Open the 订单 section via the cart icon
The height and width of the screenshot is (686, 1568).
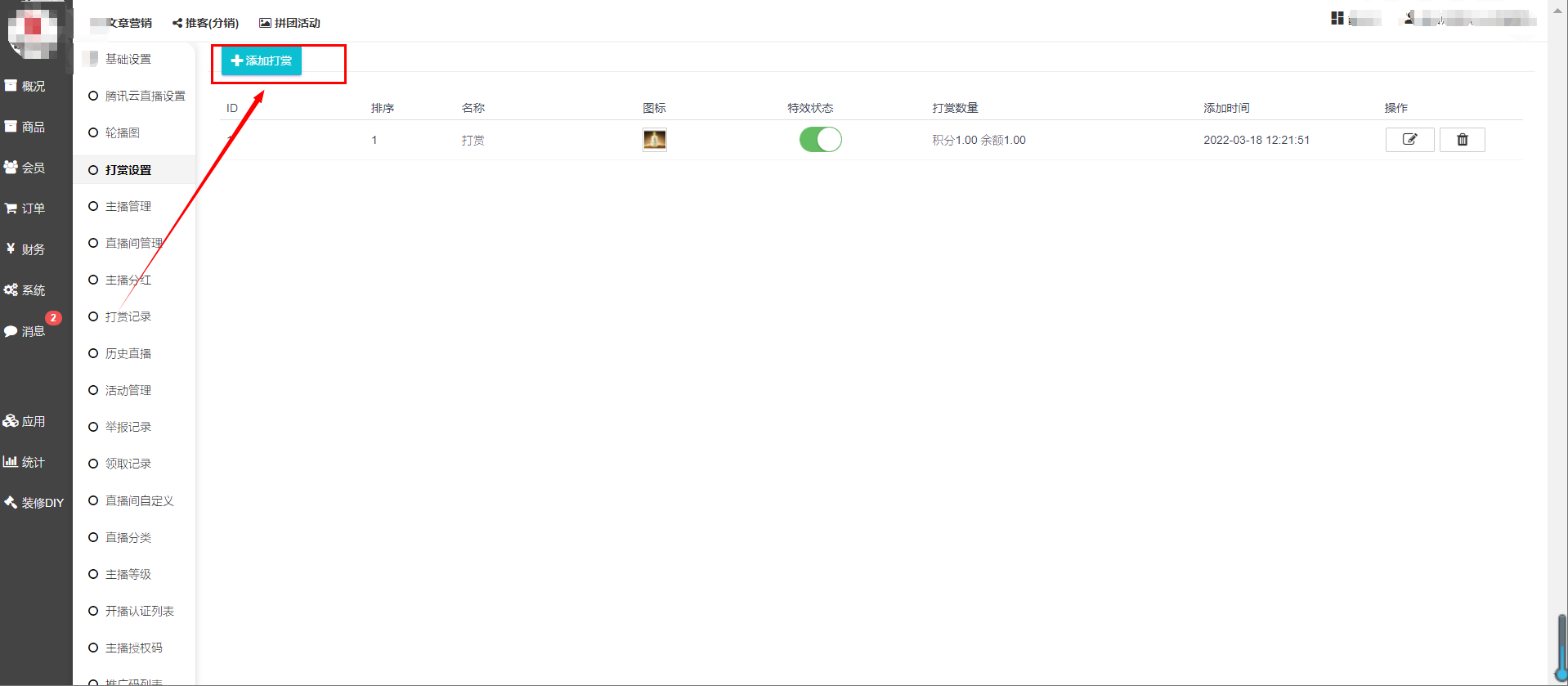(x=25, y=208)
